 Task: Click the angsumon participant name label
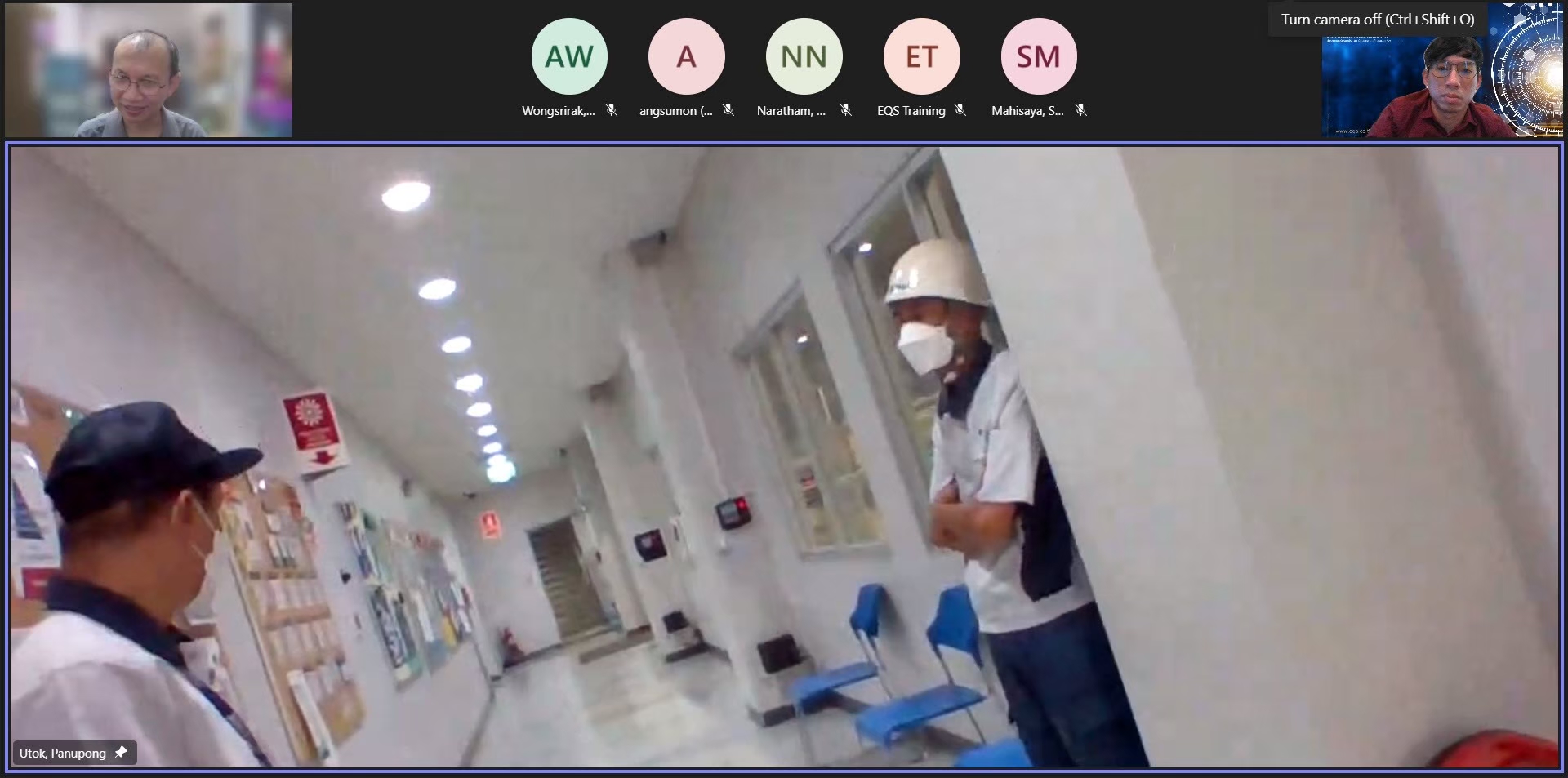coord(675,111)
